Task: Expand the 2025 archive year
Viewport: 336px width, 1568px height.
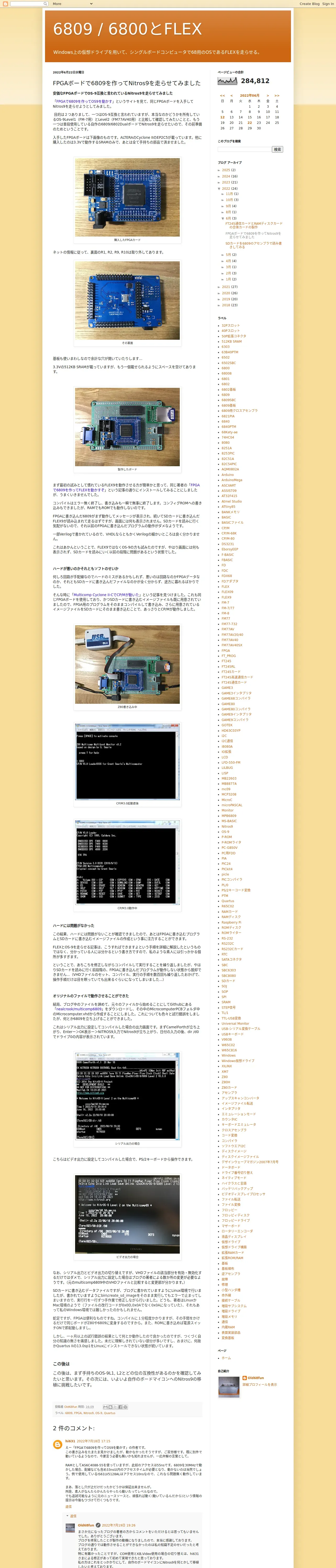Action: pos(220,170)
